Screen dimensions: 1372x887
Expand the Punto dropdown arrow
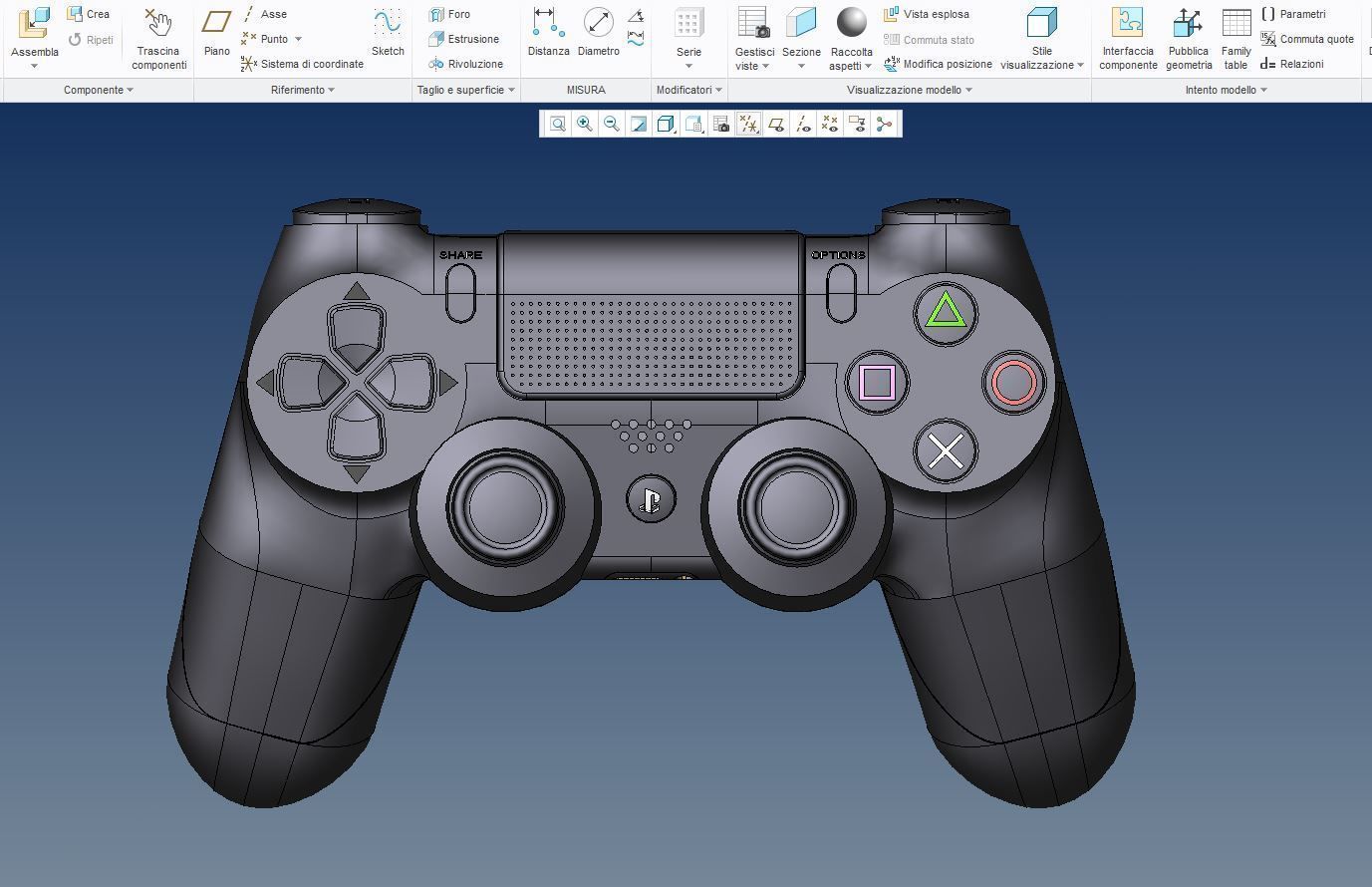[x=298, y=39]
